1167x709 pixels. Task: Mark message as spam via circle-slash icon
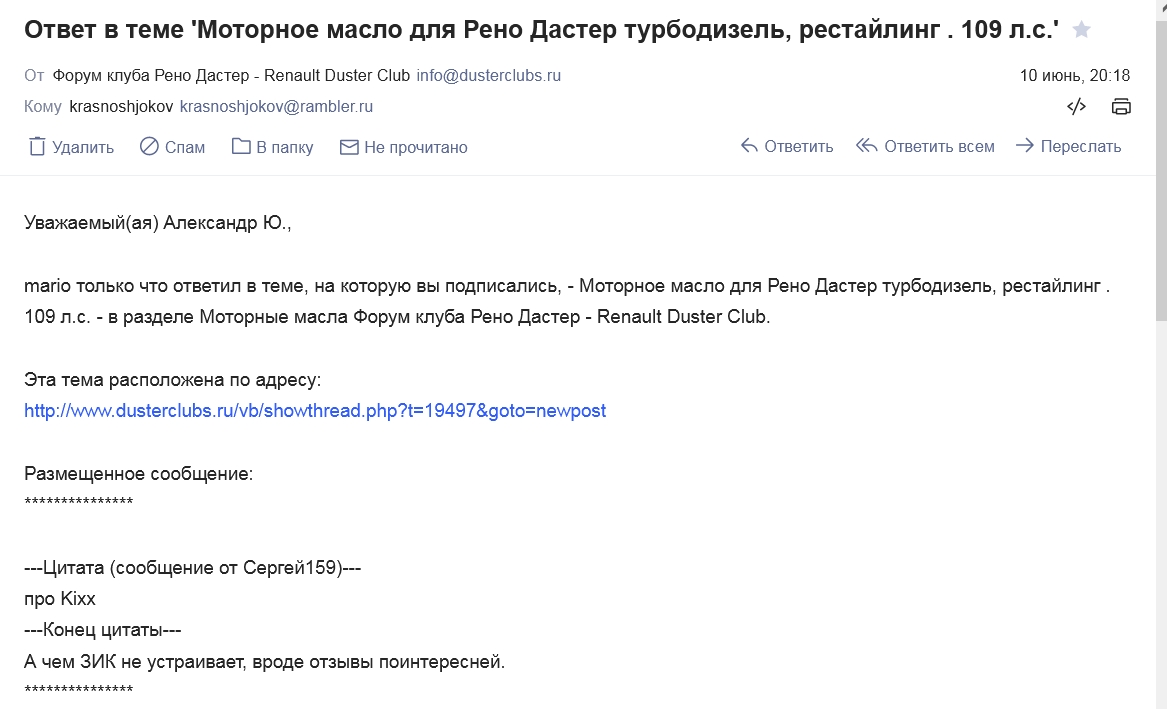click(149, 147)
